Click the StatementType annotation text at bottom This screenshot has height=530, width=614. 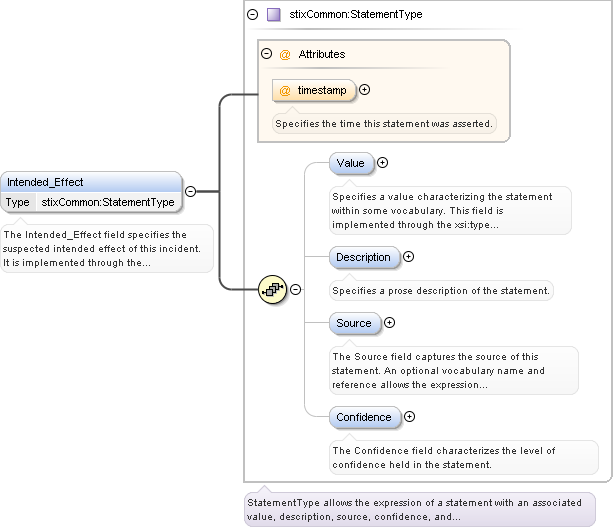tap(419, 509)
